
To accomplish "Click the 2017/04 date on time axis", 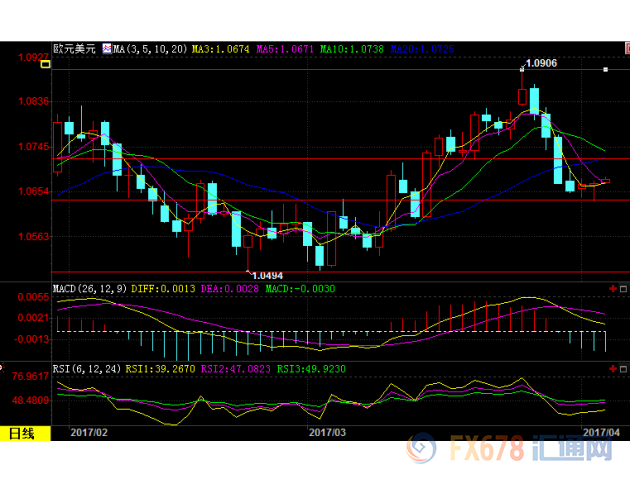I will click(x=601, y=432).
